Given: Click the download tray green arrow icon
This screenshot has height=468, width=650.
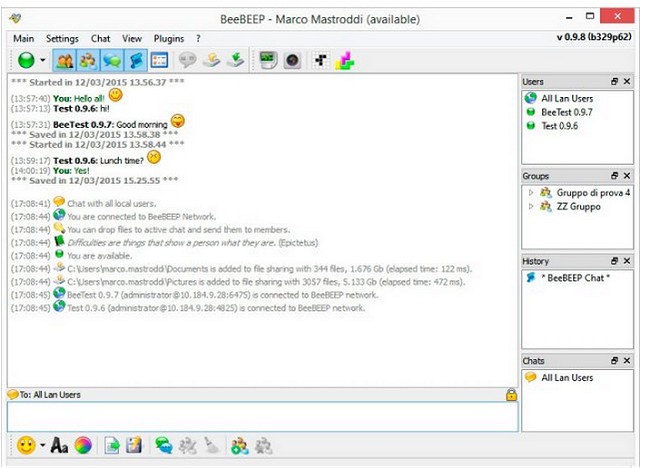Looking at the screenshot, I should tap(235, 61).
